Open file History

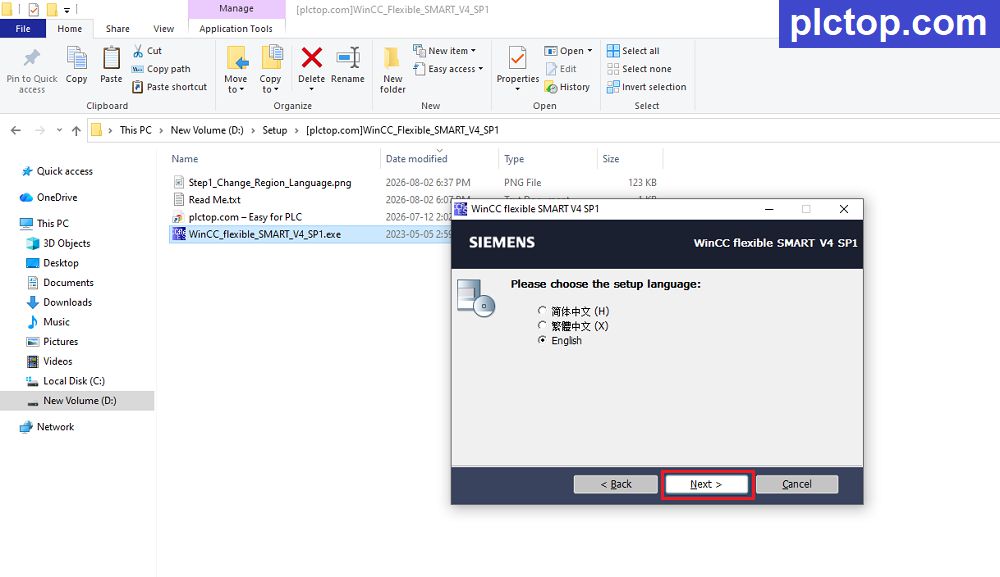point(568,87)
